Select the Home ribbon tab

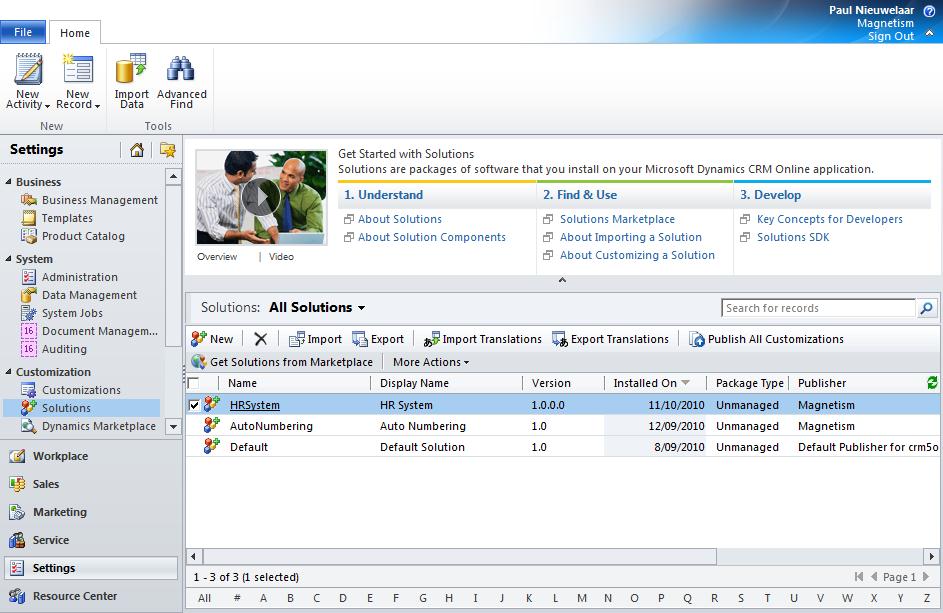pyautogui.click(x=75, y=32)
